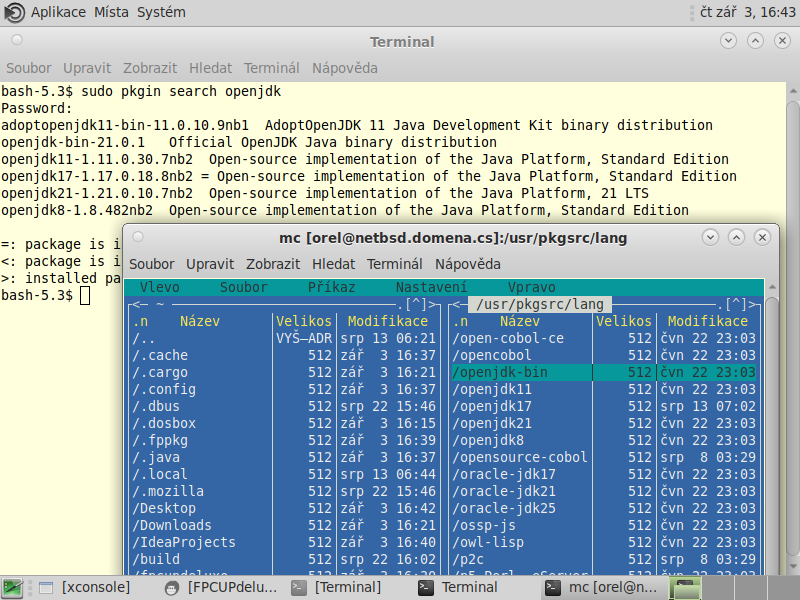
Task: Sort left panel by Název column
Action: (x=199, y=321)
